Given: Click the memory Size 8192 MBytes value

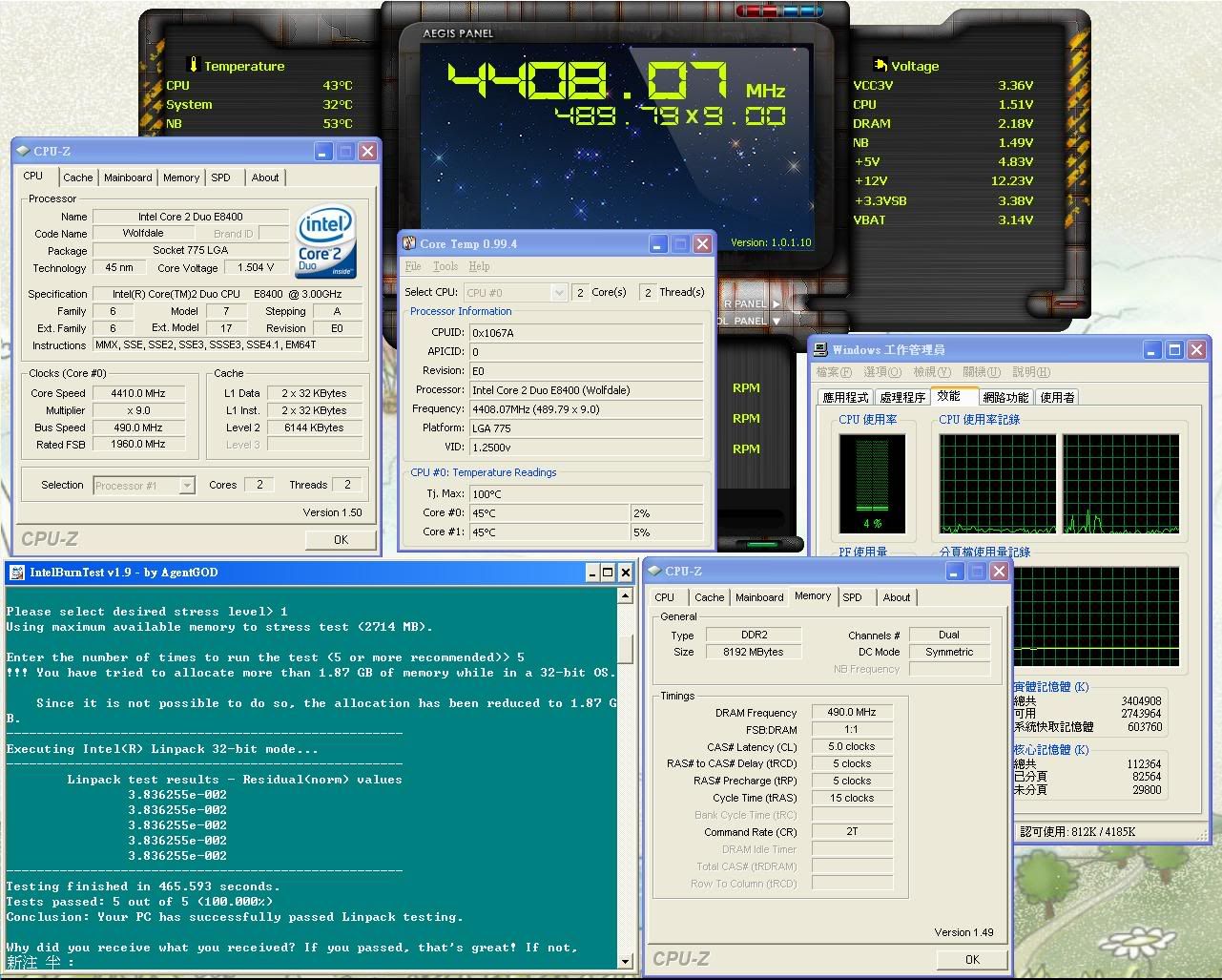Looking at the screenshot, I should pyautogui.click(x=754, y=652).
